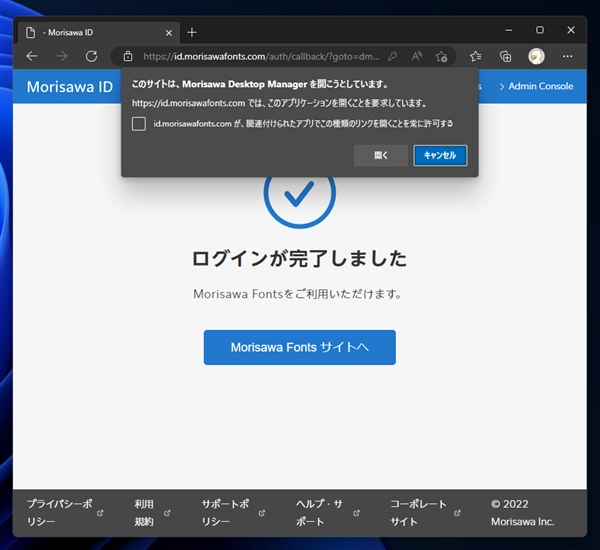The height and width of the screenshot is (550, 600).
Task: Open a new tab with the plus button
Action: point(192,33)
